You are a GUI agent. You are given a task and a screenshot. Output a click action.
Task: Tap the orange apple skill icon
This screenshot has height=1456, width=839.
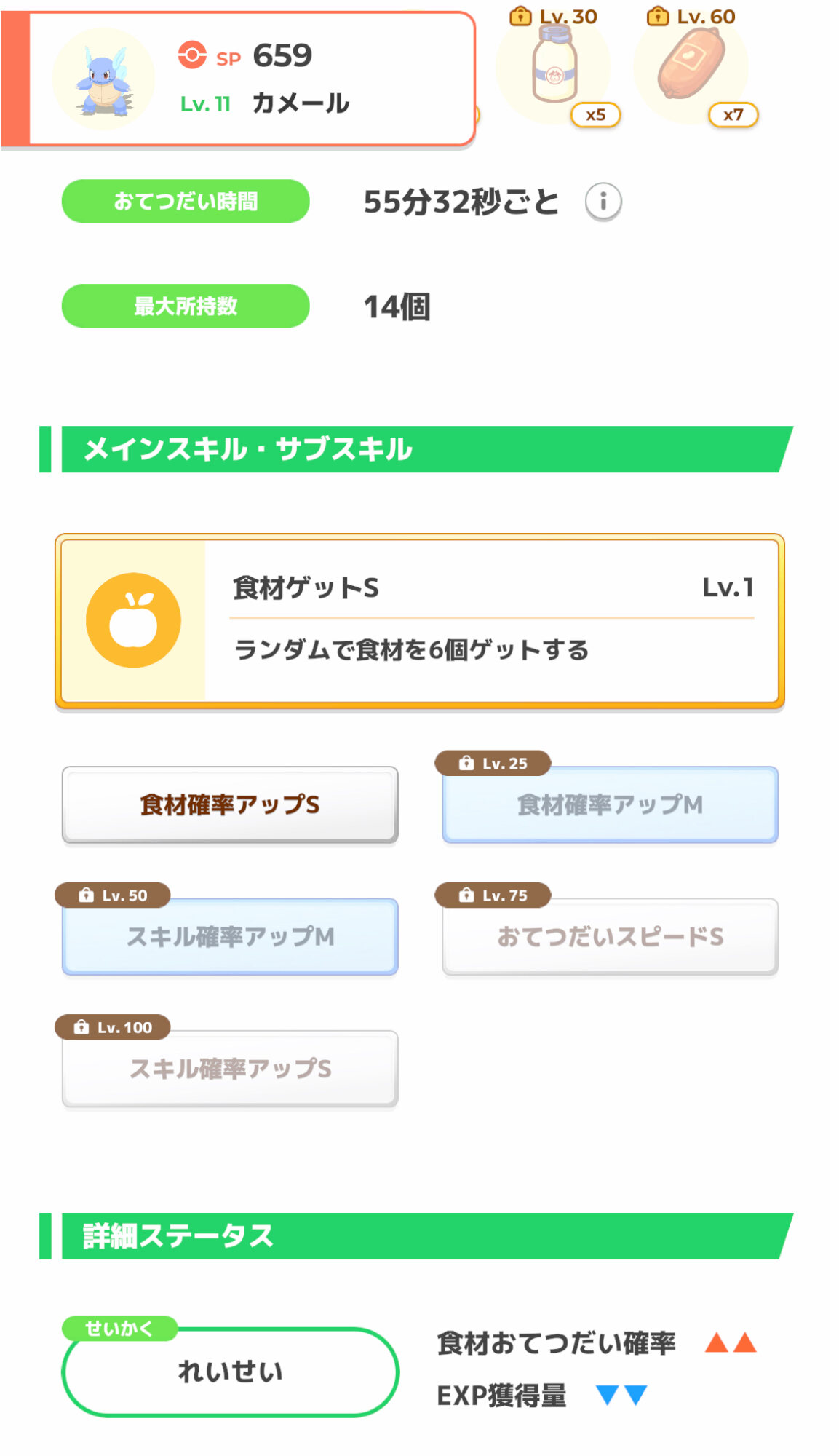click(x=133, y=620)
